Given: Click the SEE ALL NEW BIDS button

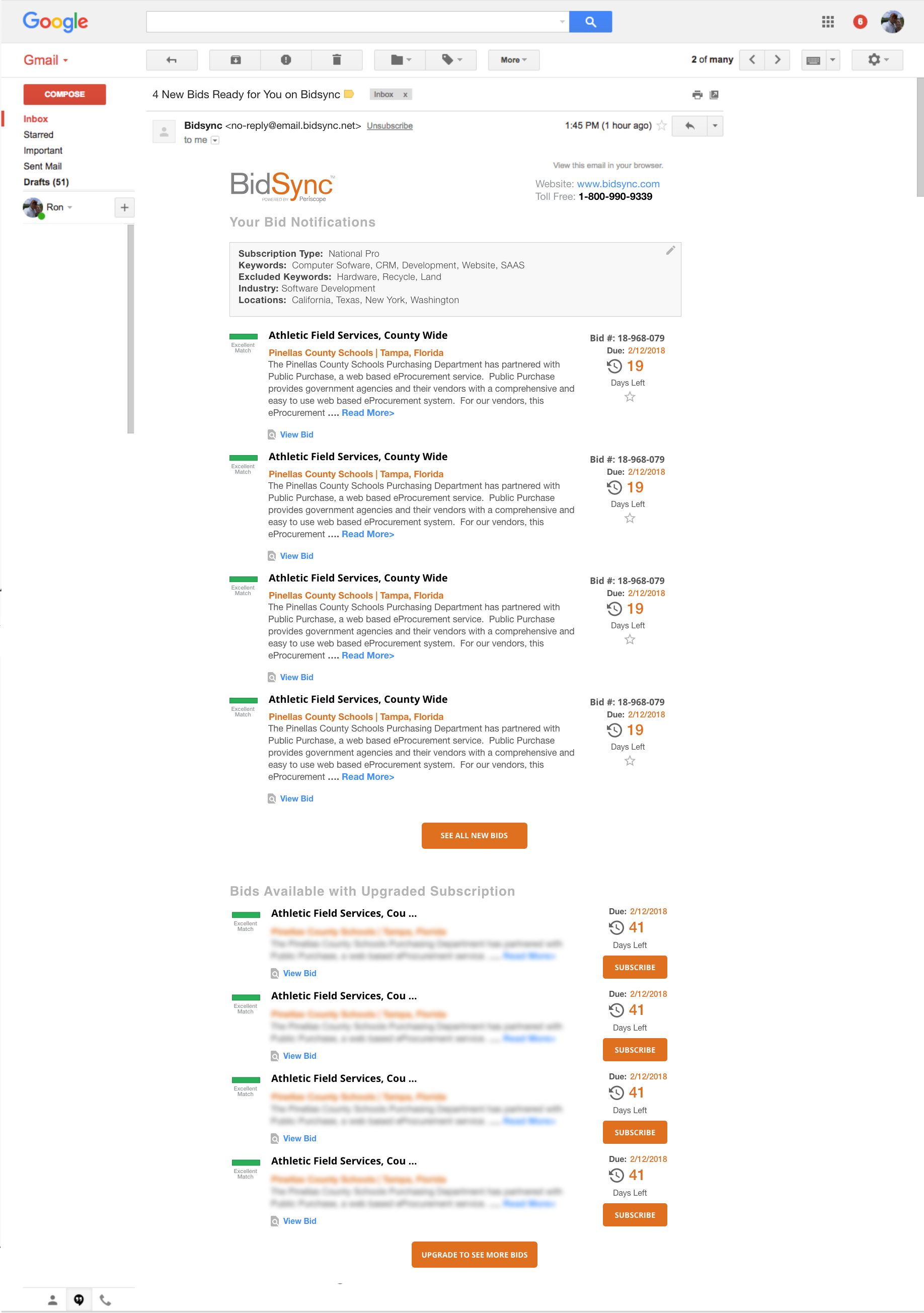Looking at the screenshot, I should [x=474, y=836].
